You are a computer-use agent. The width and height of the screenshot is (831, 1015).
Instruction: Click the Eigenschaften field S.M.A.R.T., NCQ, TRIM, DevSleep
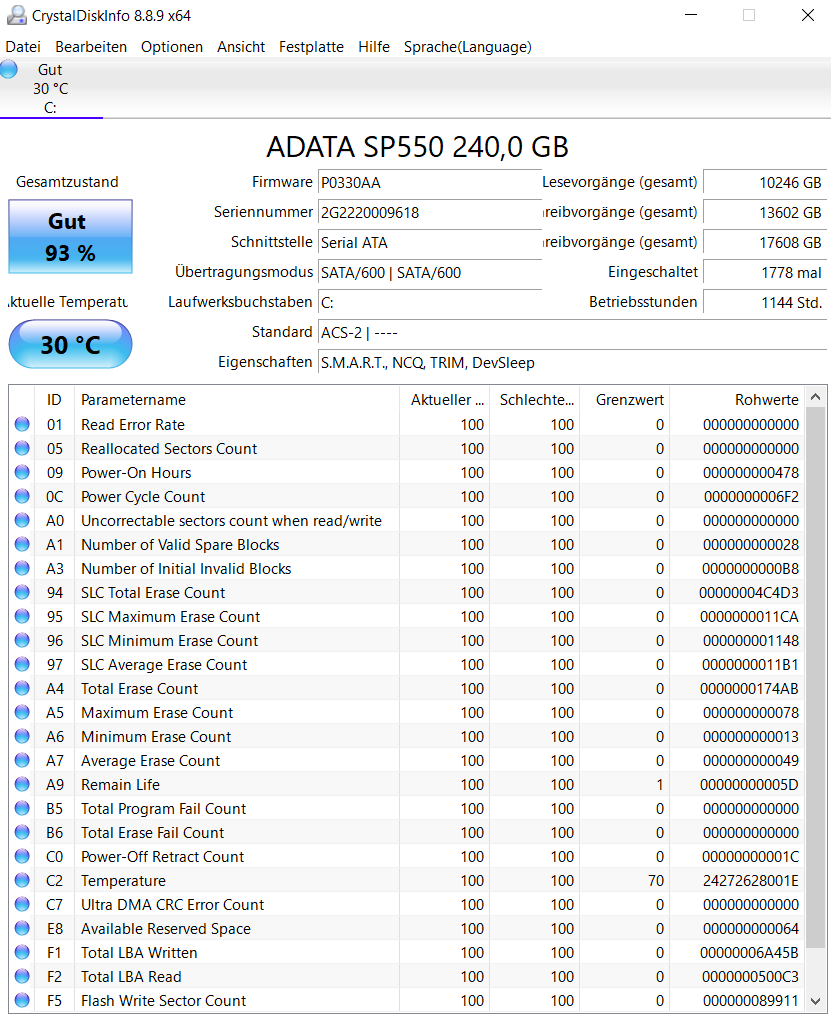click(x=572, y=362)
